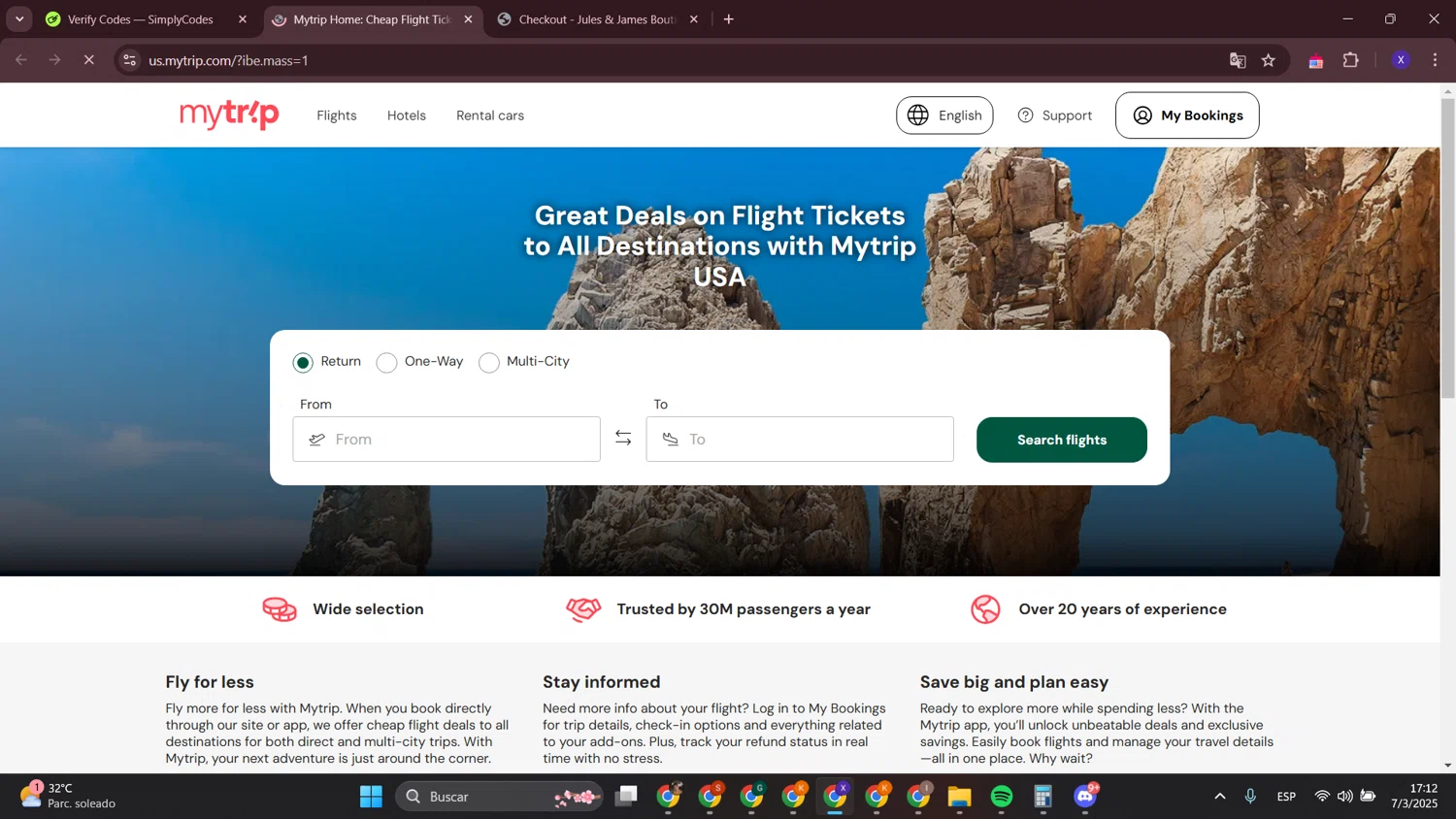Click the To destination input field
Image resolution: width=1456 pixels, height=819 pixels.
coord(800,439)
